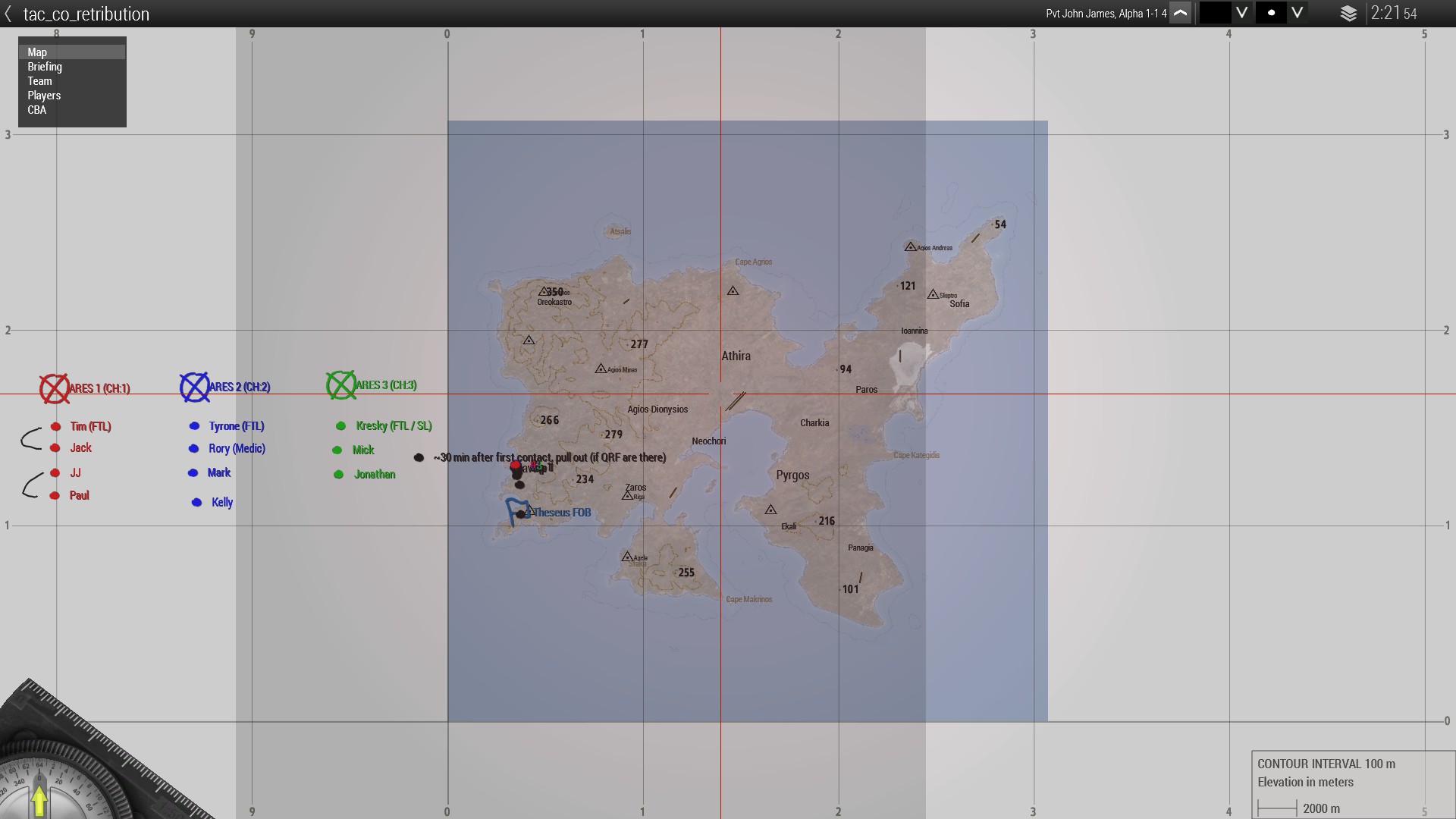The width and height of the screenshot is (1456, 819).
Task: Select Kresky (FTL / SL)'s green dot marker
Action: [x=340, y=425]
